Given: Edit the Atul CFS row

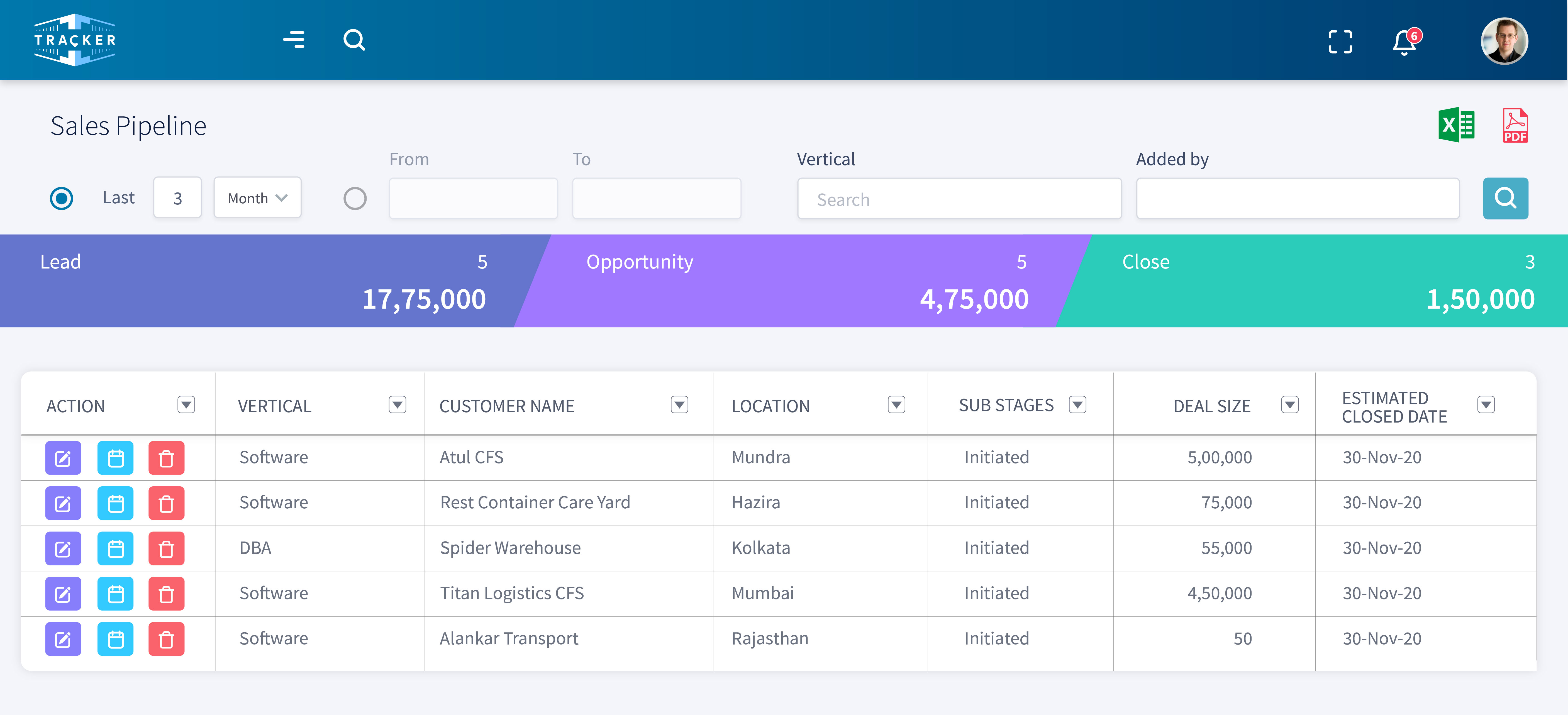Looking at the screenshot, I should 63,458.
